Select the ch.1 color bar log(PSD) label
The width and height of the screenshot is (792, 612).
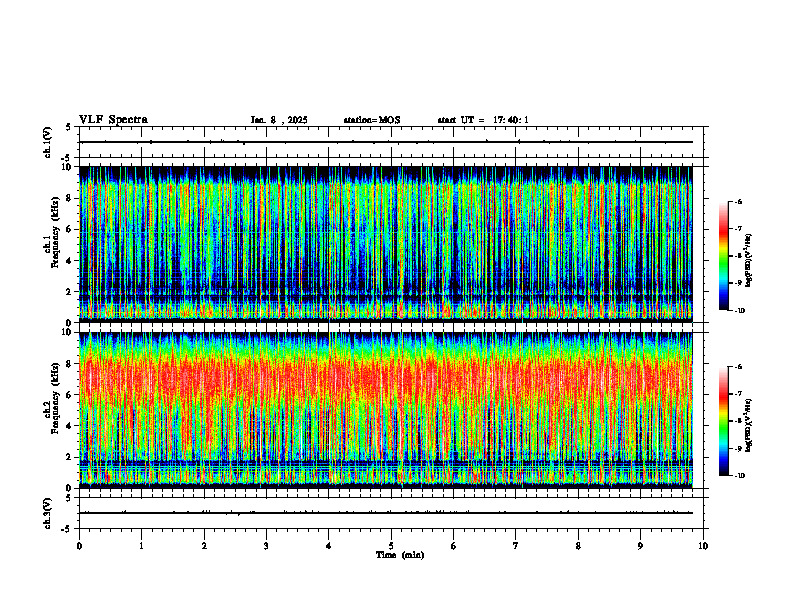coord(749,261)
